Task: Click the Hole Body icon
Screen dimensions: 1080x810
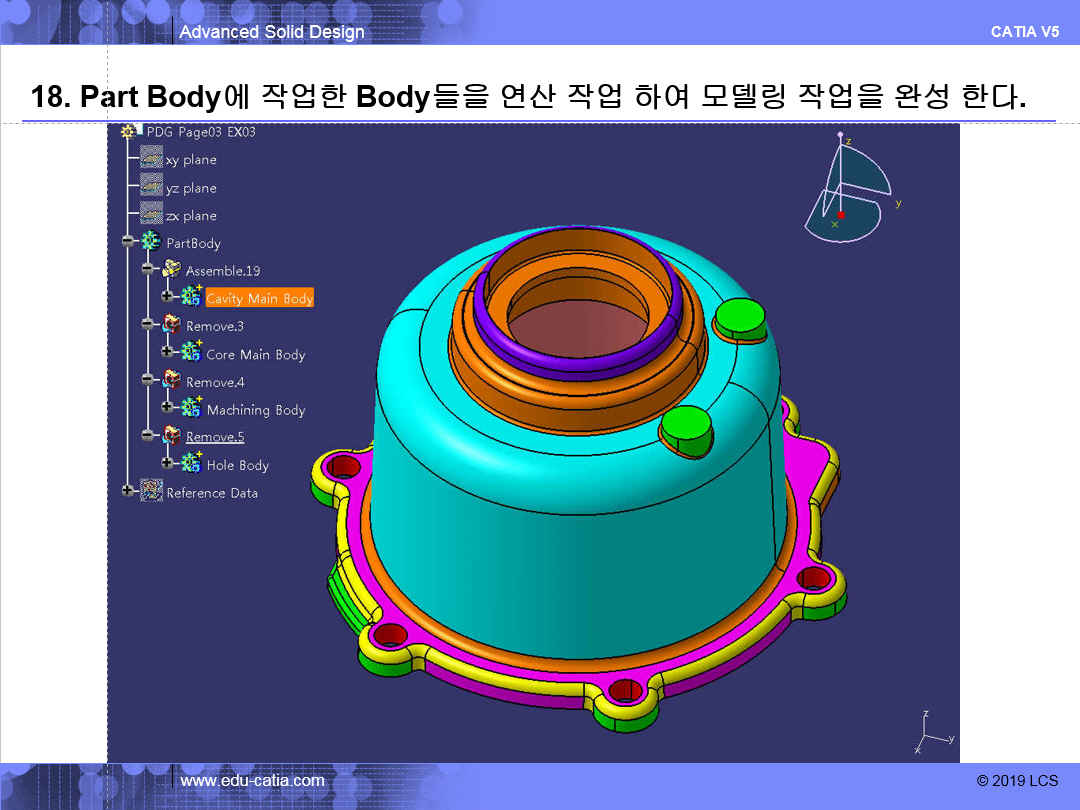Action: 191,465
